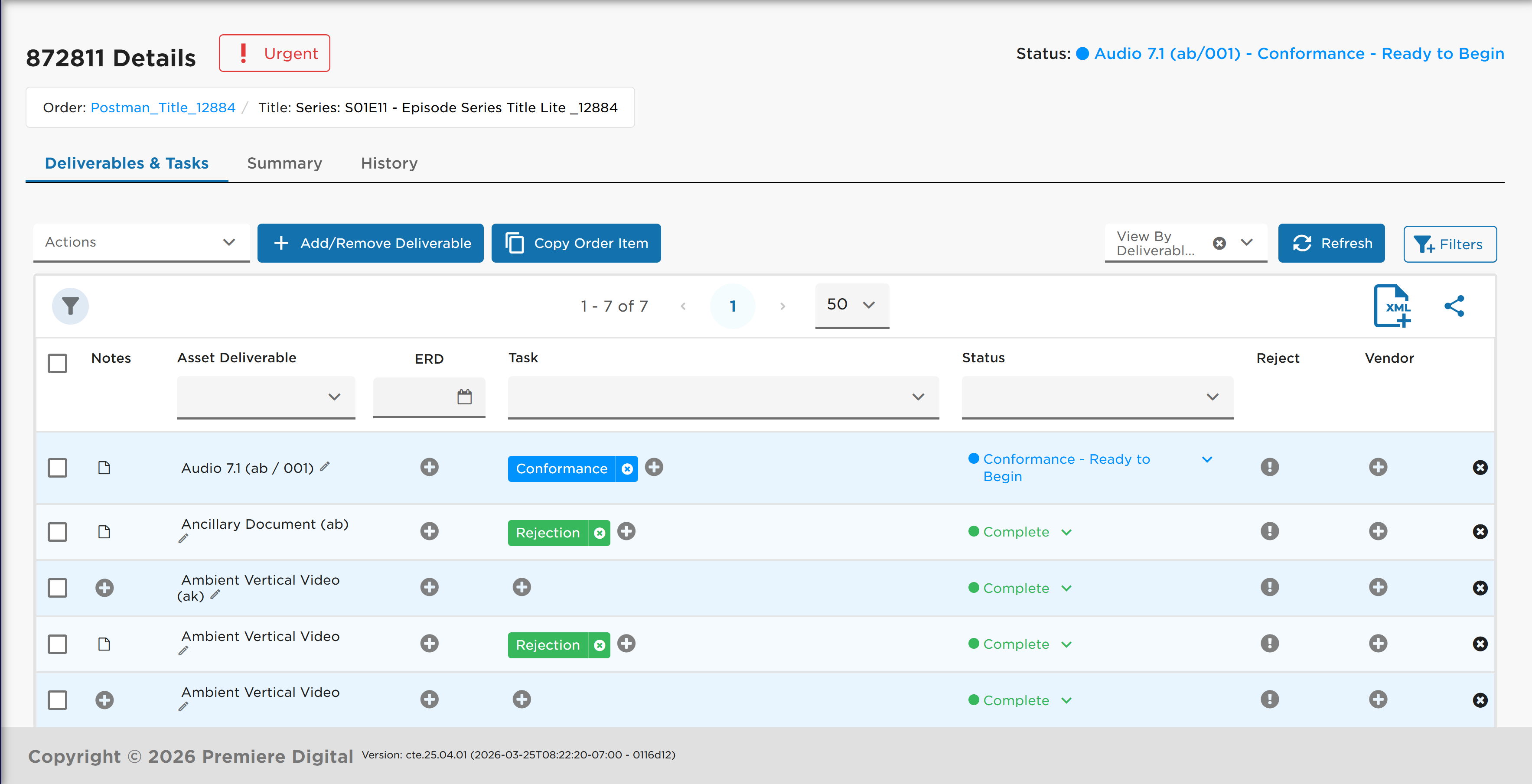Add task for Ambient Vertical Video (ak)
1532x784 pixels.
point(522,587)
